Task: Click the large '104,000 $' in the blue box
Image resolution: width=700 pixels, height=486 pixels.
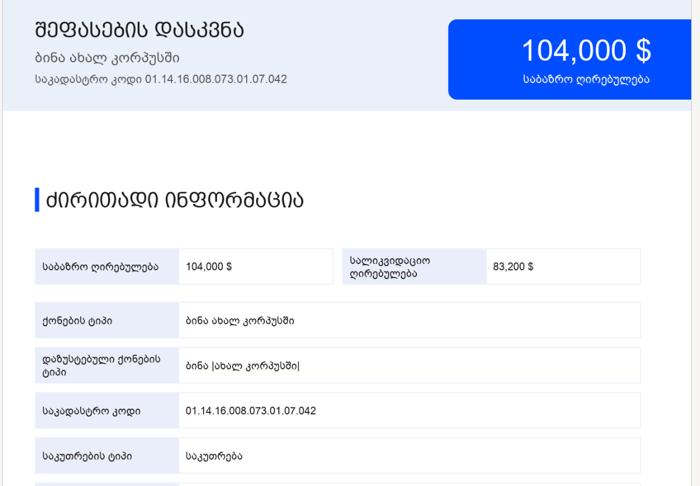Action: 586,50
